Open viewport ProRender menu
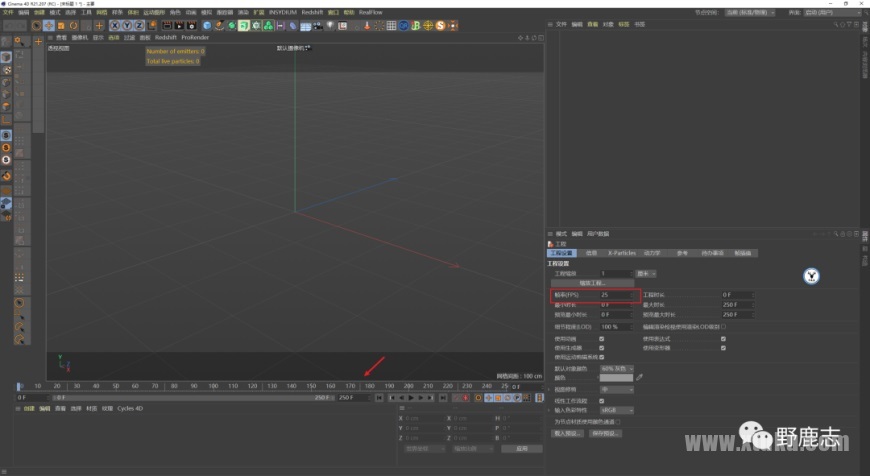This screenshot has height=476, width=870. (195, 38)
